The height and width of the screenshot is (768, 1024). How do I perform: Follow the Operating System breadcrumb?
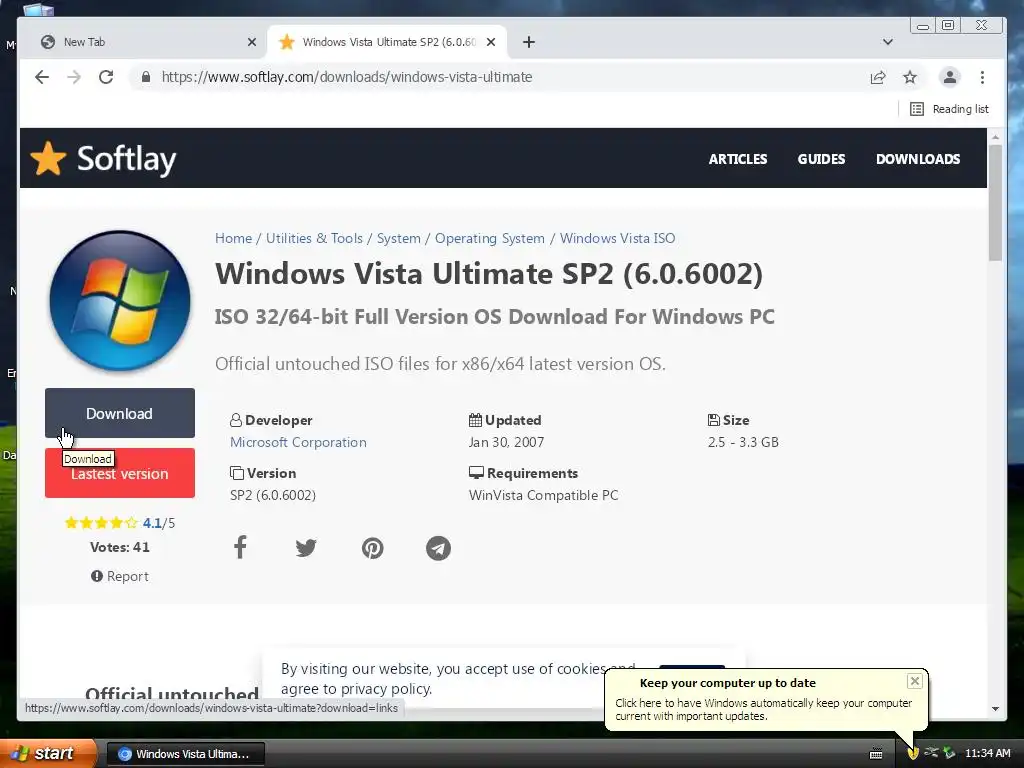[490, 238]
